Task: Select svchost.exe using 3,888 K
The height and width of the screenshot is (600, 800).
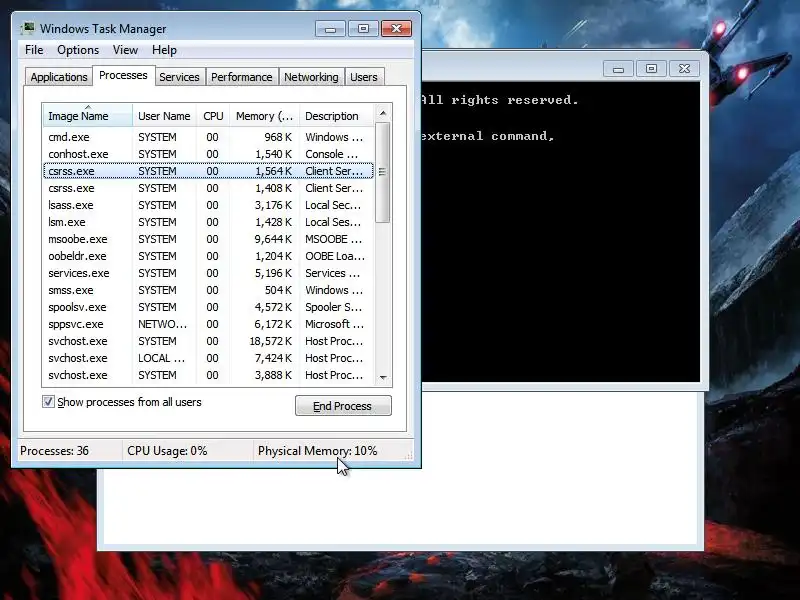Action: pyautogui.click(x=208, y=375)
